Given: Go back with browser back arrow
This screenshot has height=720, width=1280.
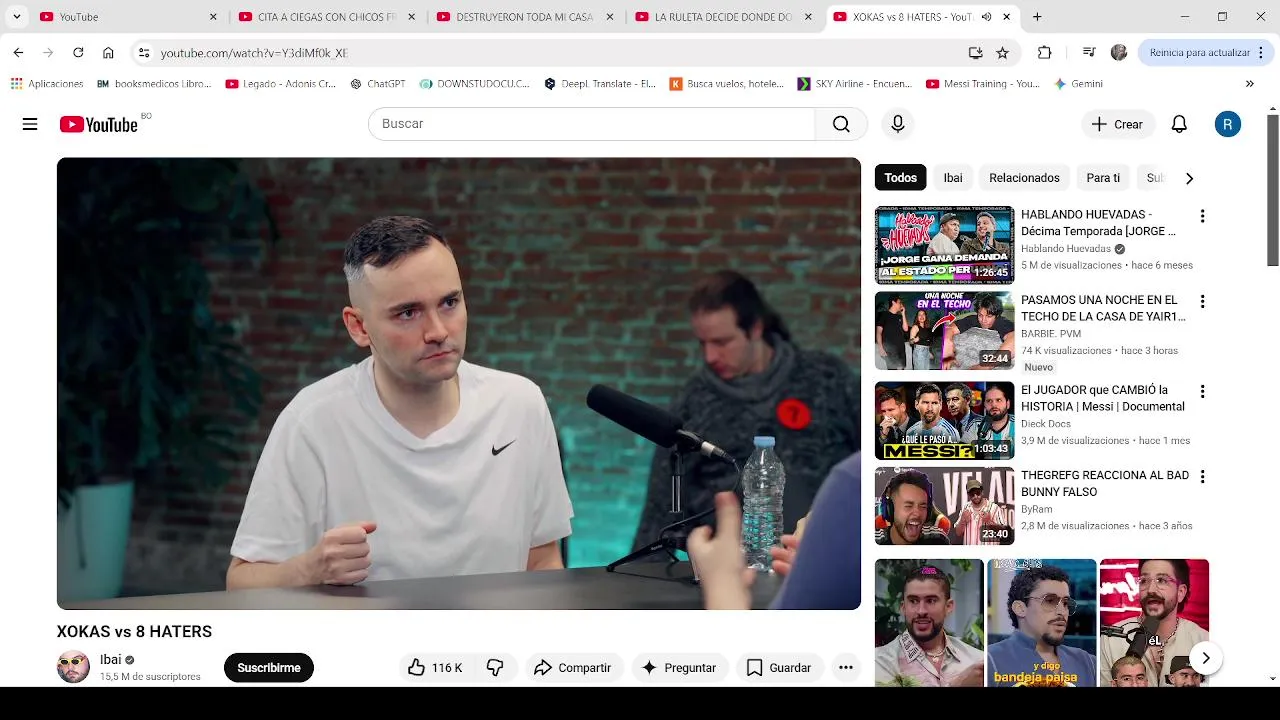Looking at the screenshot, I should pyautogui.click(x=18, y=52).
